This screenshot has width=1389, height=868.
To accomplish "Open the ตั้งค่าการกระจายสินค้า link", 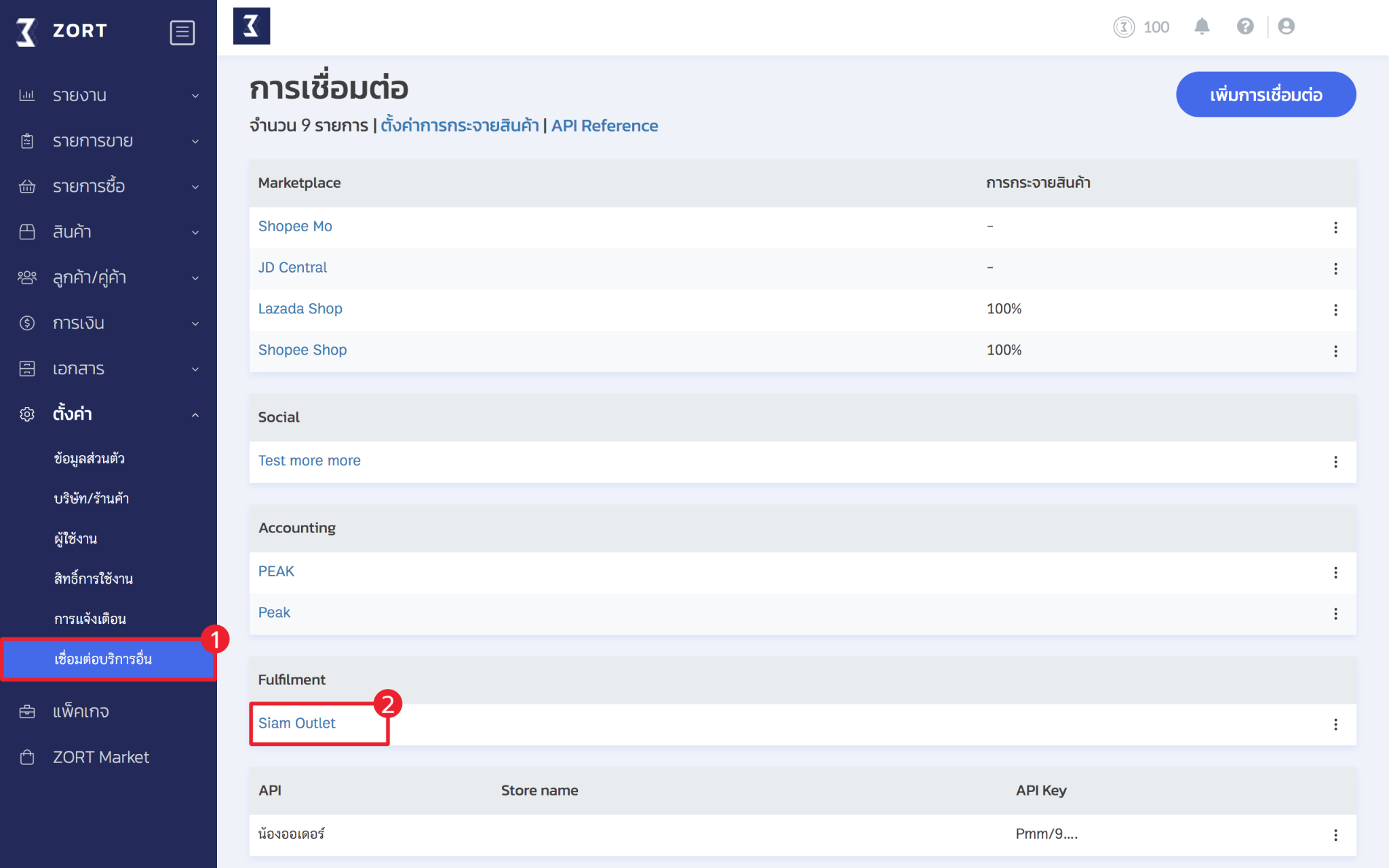I will 459,125.
